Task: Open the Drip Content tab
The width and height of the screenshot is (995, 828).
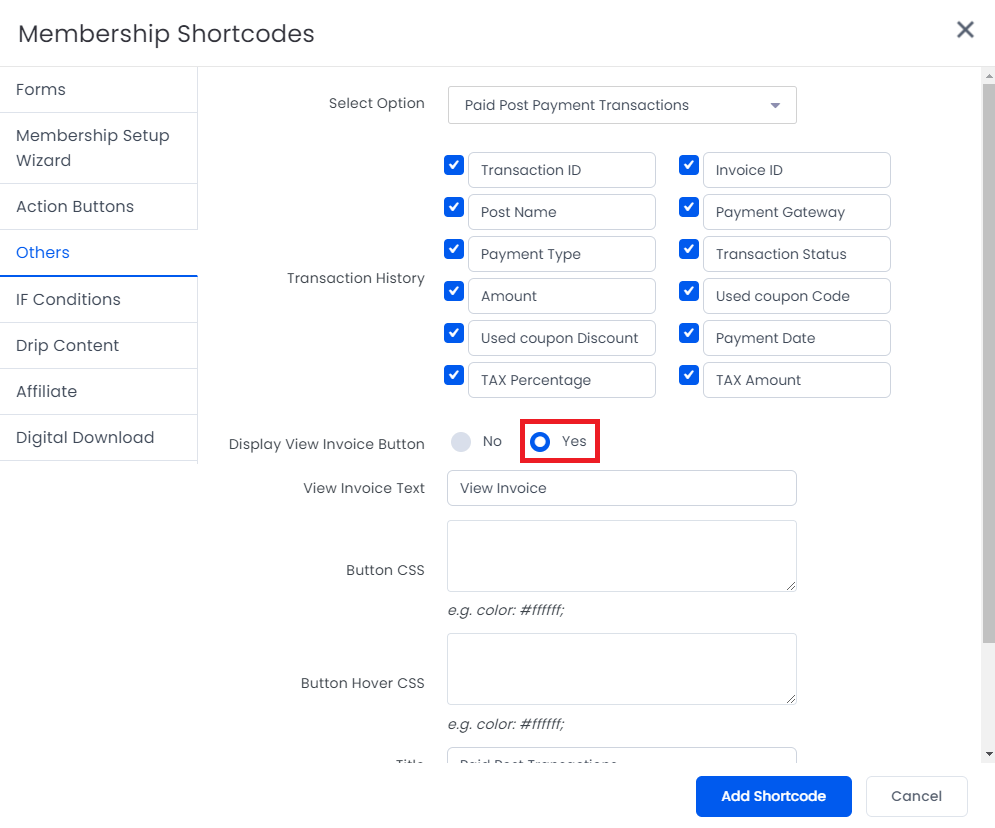Action: (x=98, y=345)
